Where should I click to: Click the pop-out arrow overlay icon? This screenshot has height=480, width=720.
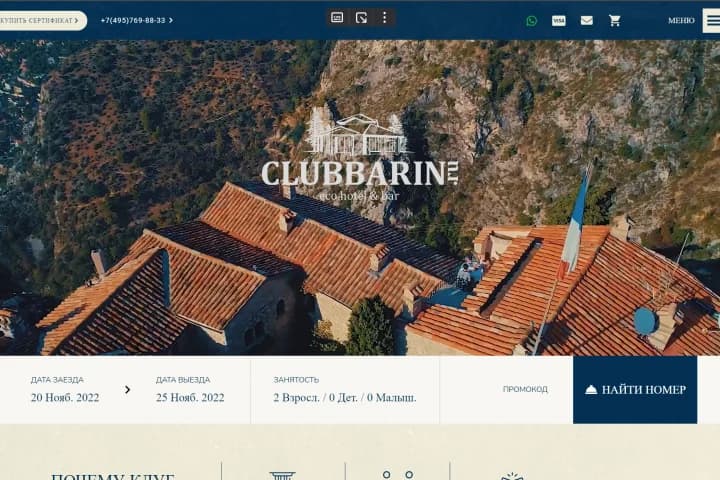click(361, 17)
